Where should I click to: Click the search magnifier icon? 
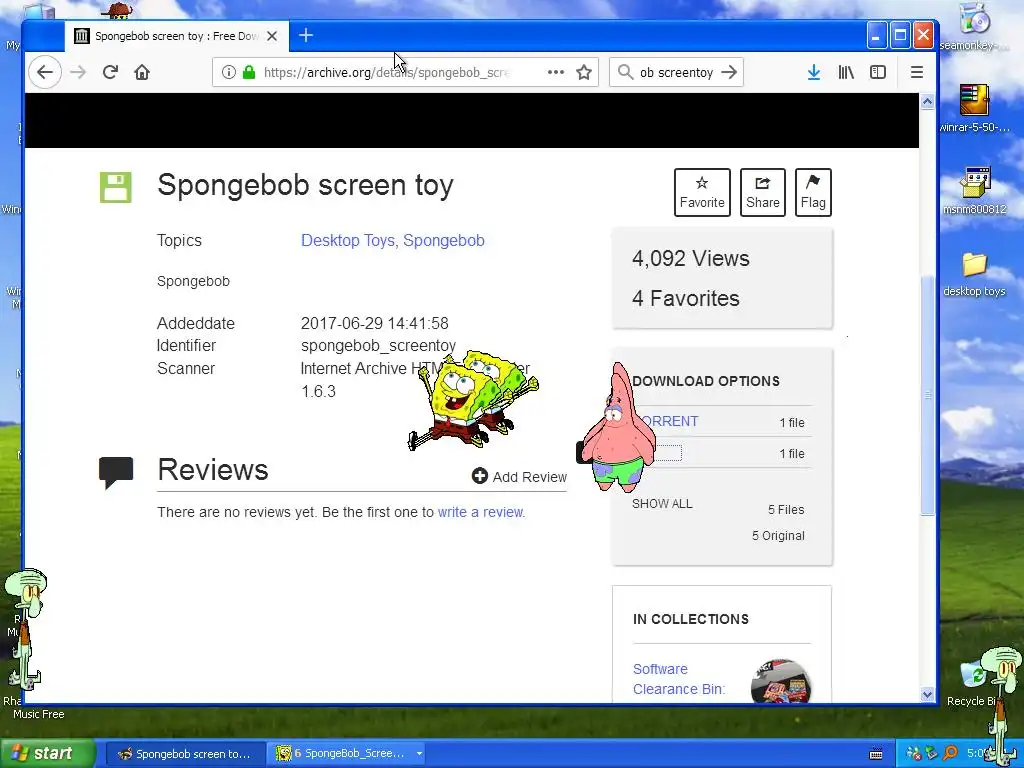click(x=625, y=72)
